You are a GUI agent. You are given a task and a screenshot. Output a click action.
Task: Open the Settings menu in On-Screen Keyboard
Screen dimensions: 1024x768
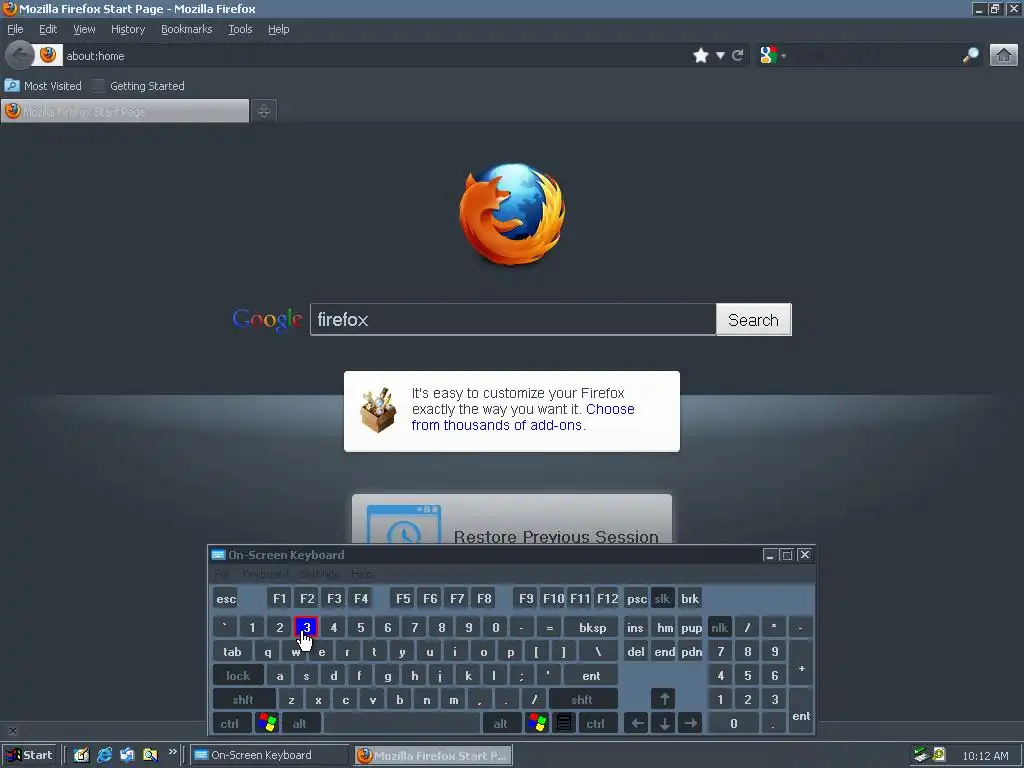[320, 574]
